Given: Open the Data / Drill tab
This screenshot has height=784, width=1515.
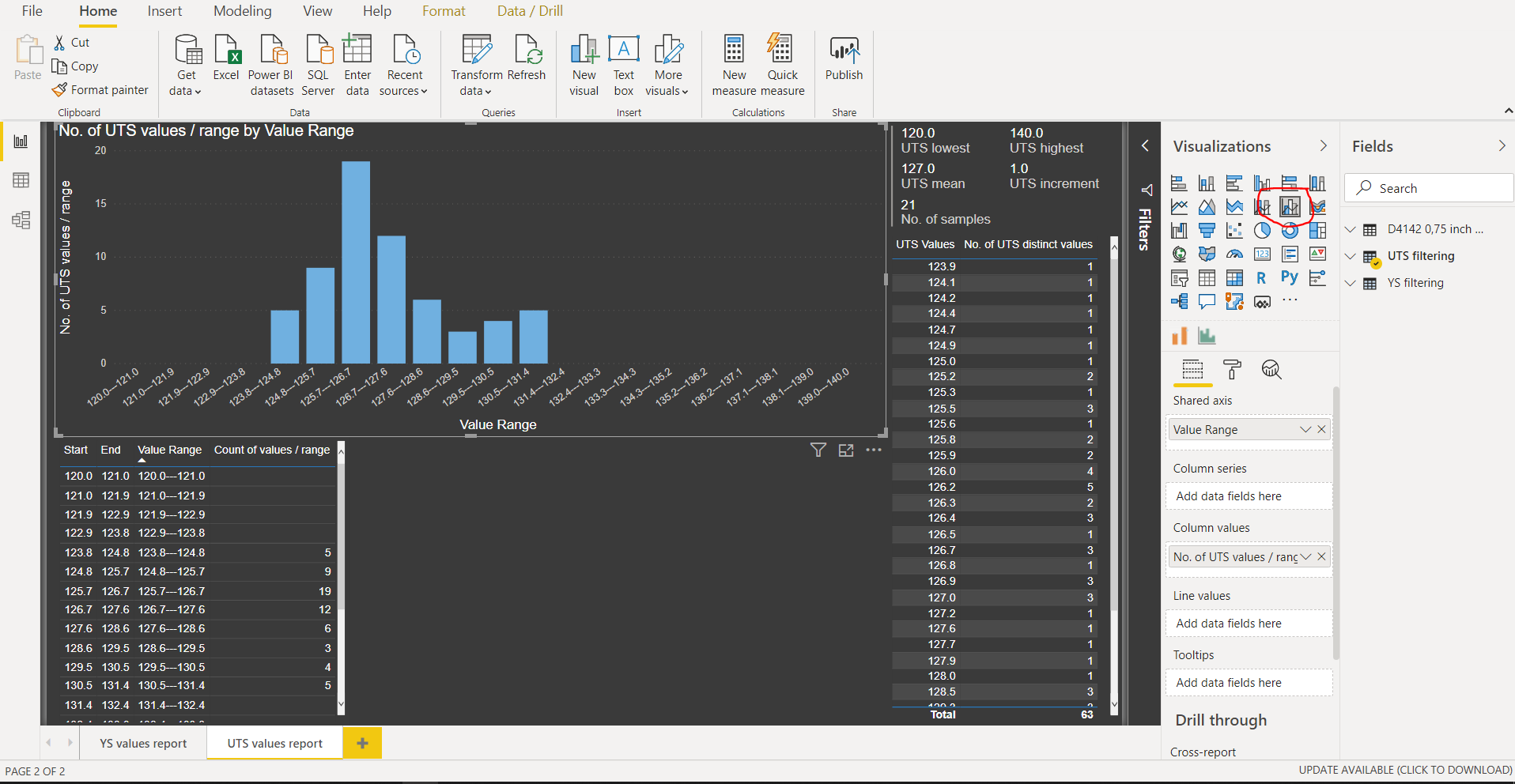Looking at the screenshot, I should (x=530, y=11).
